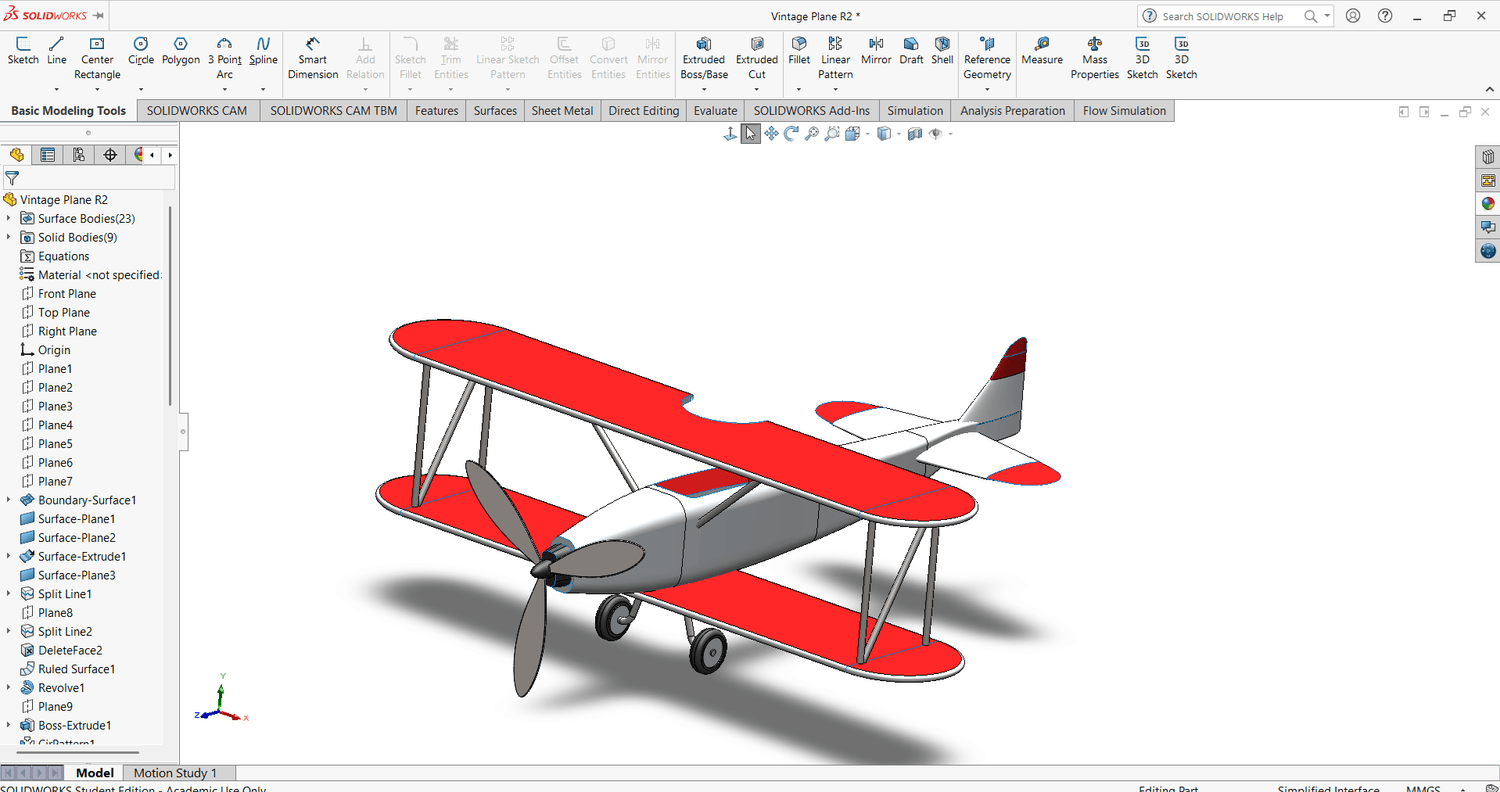Open the Appearances color sphere side tab
The height and width of the screenshot is (792, 1500).
point(1488,204)
